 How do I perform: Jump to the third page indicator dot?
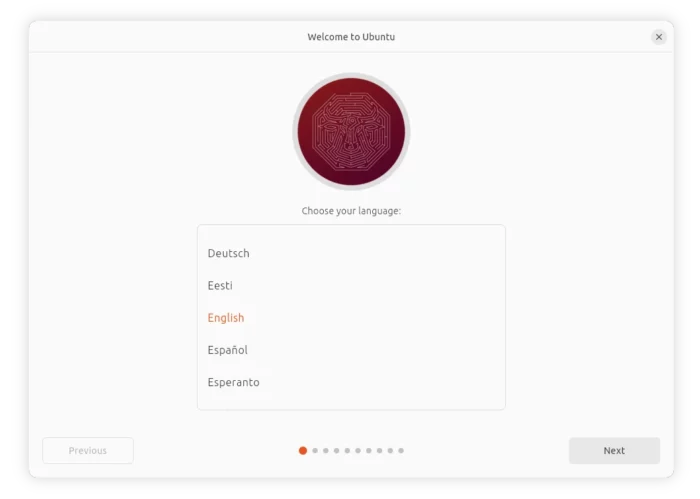click(326, 450)
